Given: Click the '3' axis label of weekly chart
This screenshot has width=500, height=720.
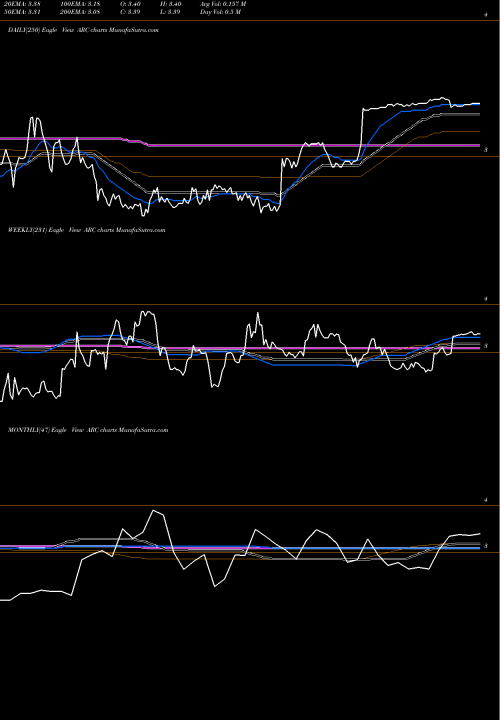Looking at the screenshot, I should click(x=486, y=346).
